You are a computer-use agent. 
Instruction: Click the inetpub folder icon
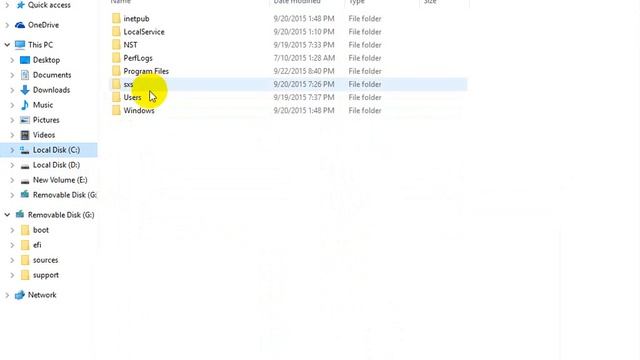[x=116, y=19]
